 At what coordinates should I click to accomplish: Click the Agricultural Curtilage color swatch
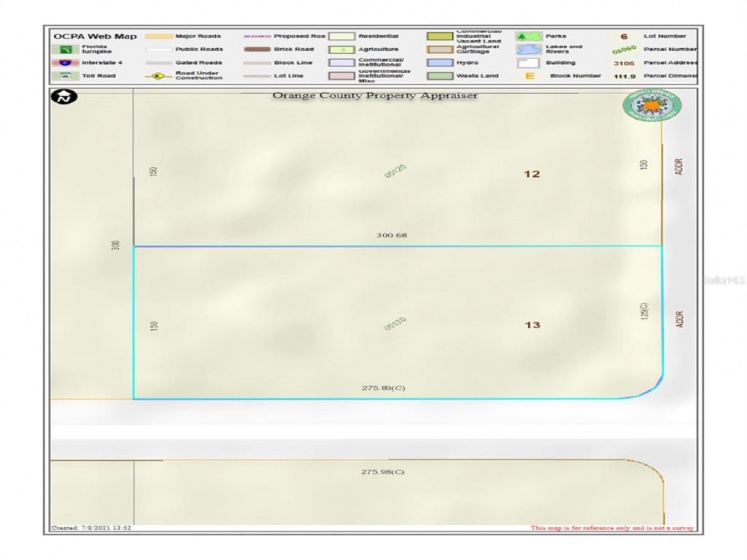[440, 50]
